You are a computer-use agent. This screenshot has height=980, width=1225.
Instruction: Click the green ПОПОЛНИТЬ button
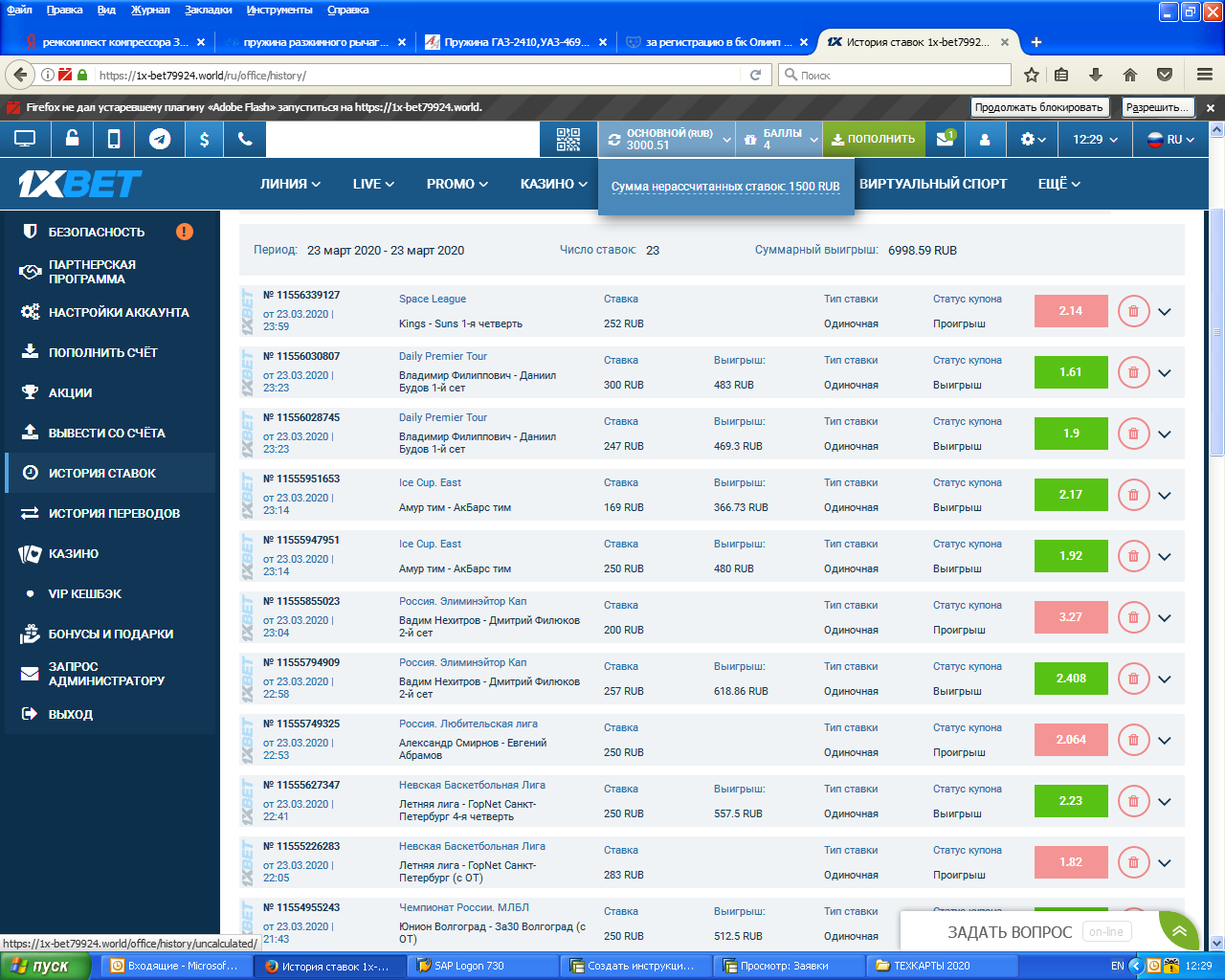tap(874, 140)
